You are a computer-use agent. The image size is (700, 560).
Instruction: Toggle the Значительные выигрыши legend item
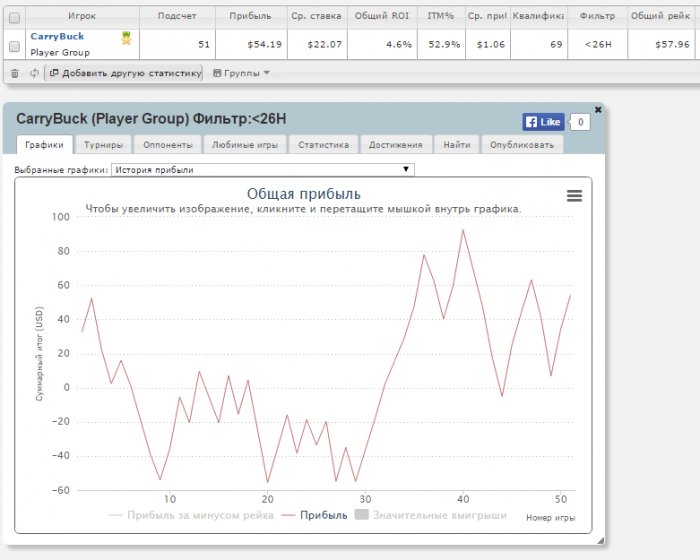coord(431,515)
